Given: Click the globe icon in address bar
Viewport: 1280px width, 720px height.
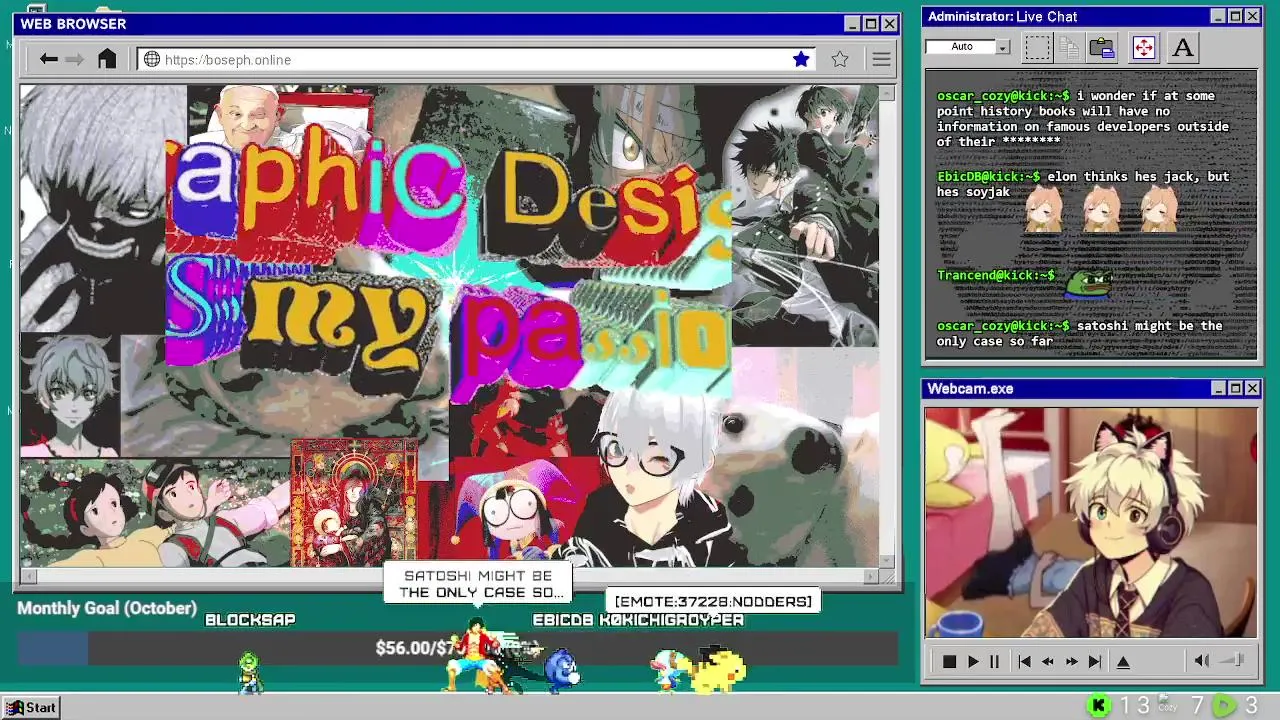Looking at the screenshot, I should (x=152, y=59).
